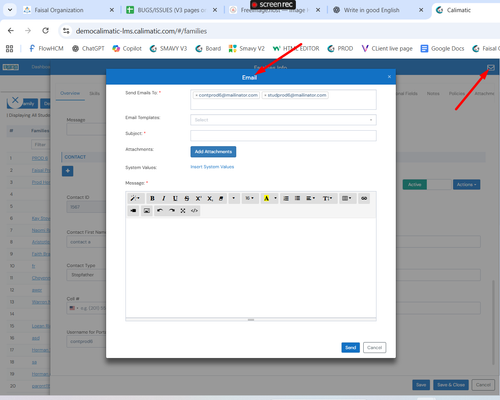Image resolution: width=500 pixels, height=400 pixels.
Task: Open text color picker dropdown arrow
Action: [275, 198]
